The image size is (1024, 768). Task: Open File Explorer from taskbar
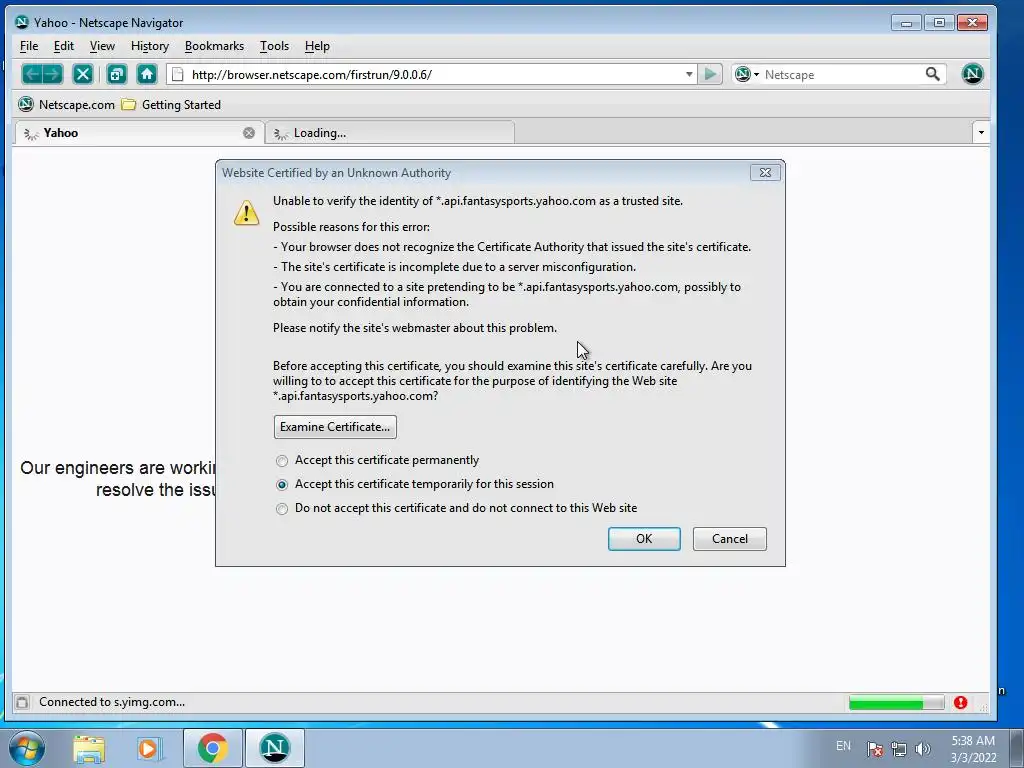pos(89,748)
